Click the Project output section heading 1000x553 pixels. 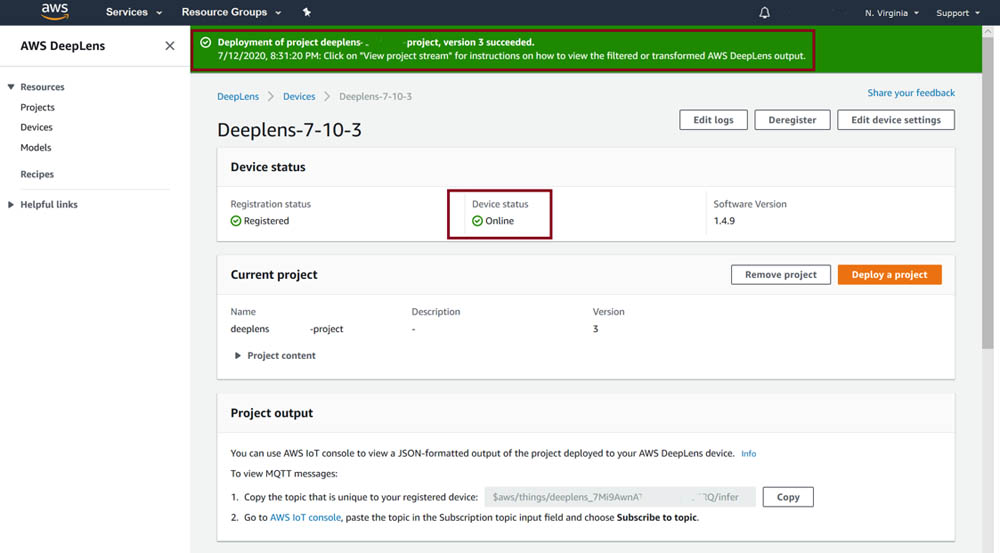pyautogui.click(x=272, y=413)
